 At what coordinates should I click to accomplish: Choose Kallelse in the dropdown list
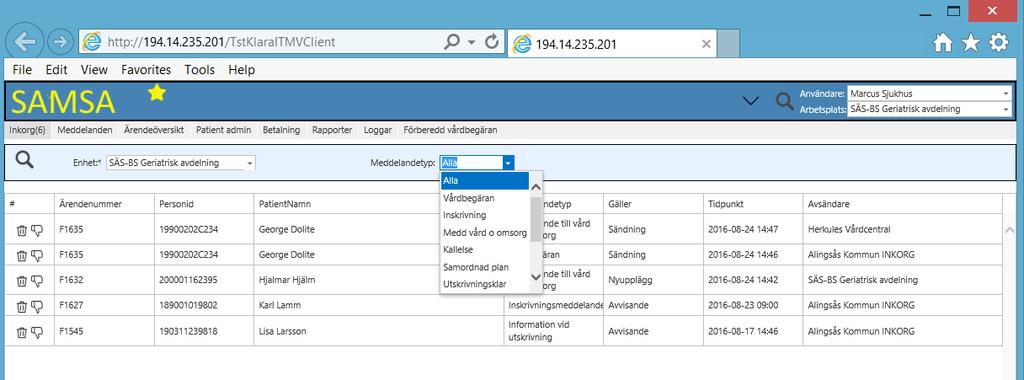click(485, 249)
